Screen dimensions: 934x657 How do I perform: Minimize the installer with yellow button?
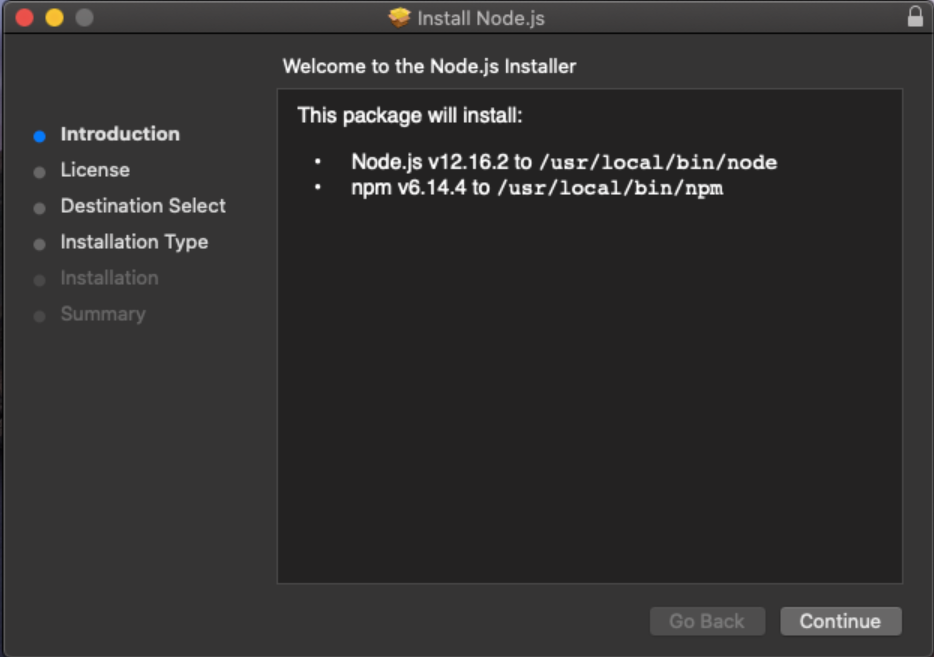point(54,18)
